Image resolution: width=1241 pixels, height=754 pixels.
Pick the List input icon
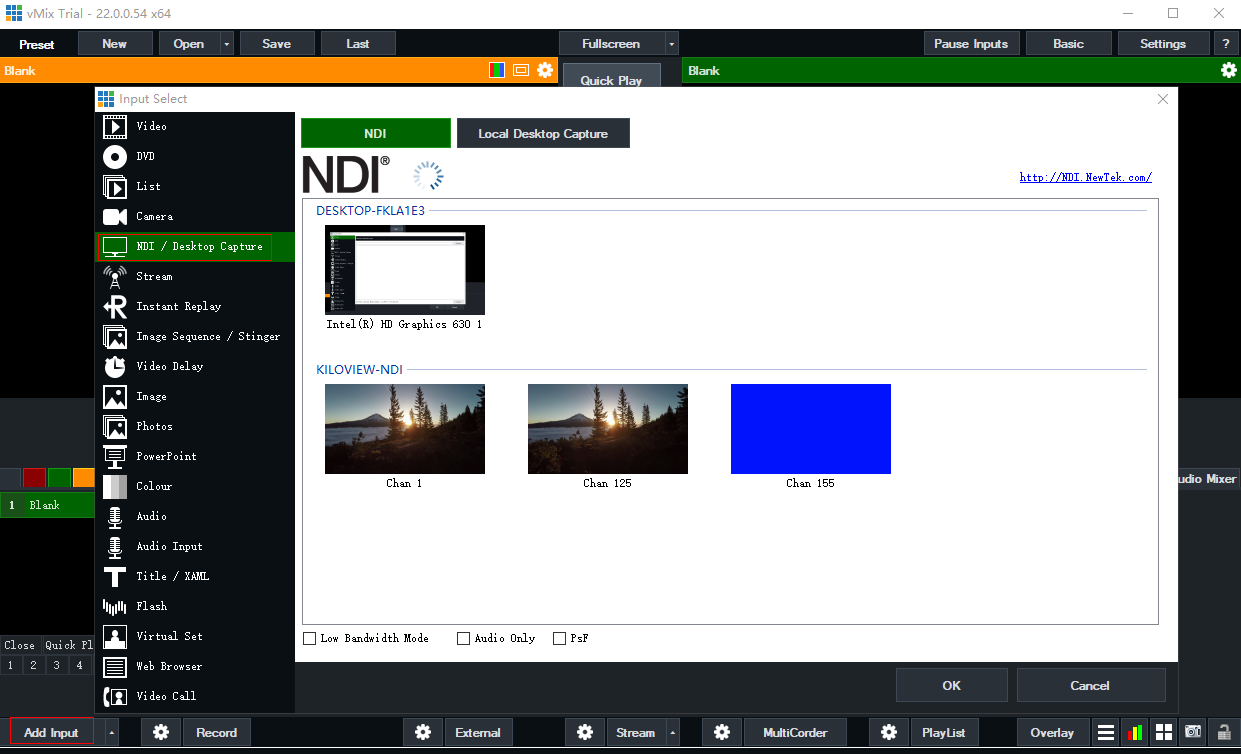[x=115, y=187]
